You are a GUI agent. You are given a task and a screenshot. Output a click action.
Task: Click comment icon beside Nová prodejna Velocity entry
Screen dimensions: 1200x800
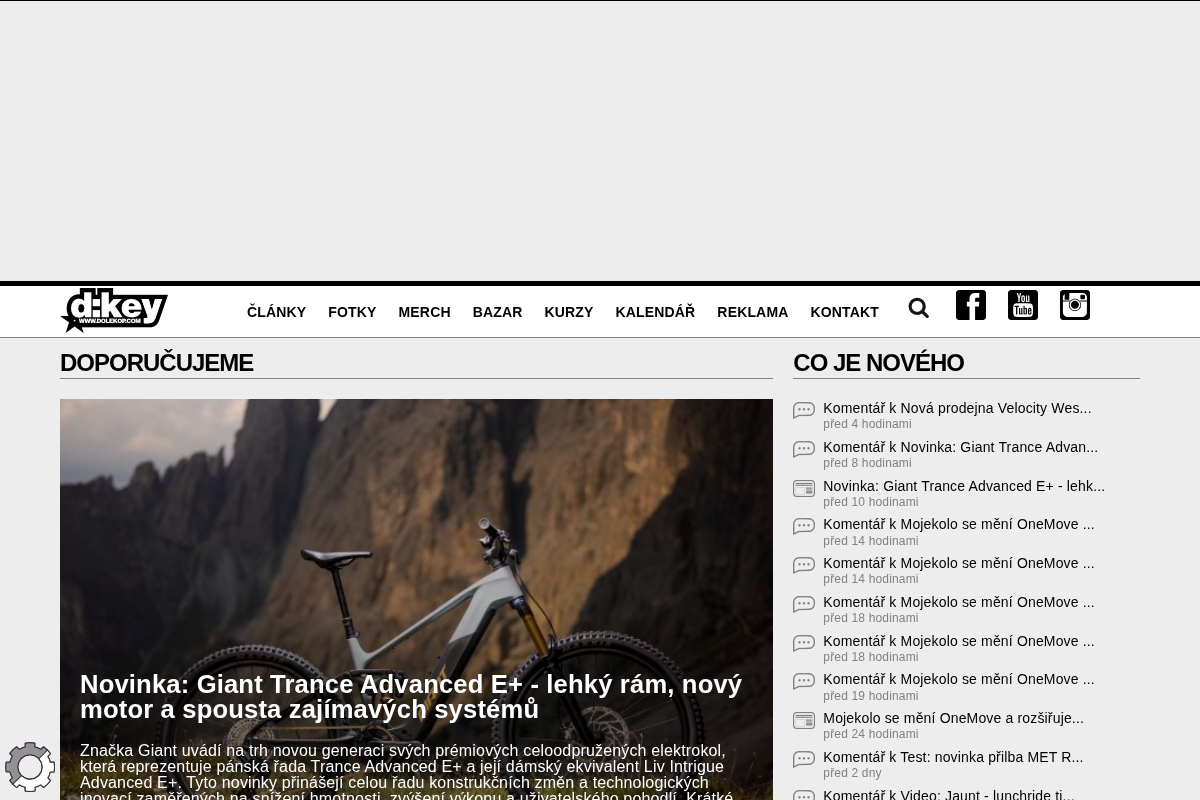point(804,410)
